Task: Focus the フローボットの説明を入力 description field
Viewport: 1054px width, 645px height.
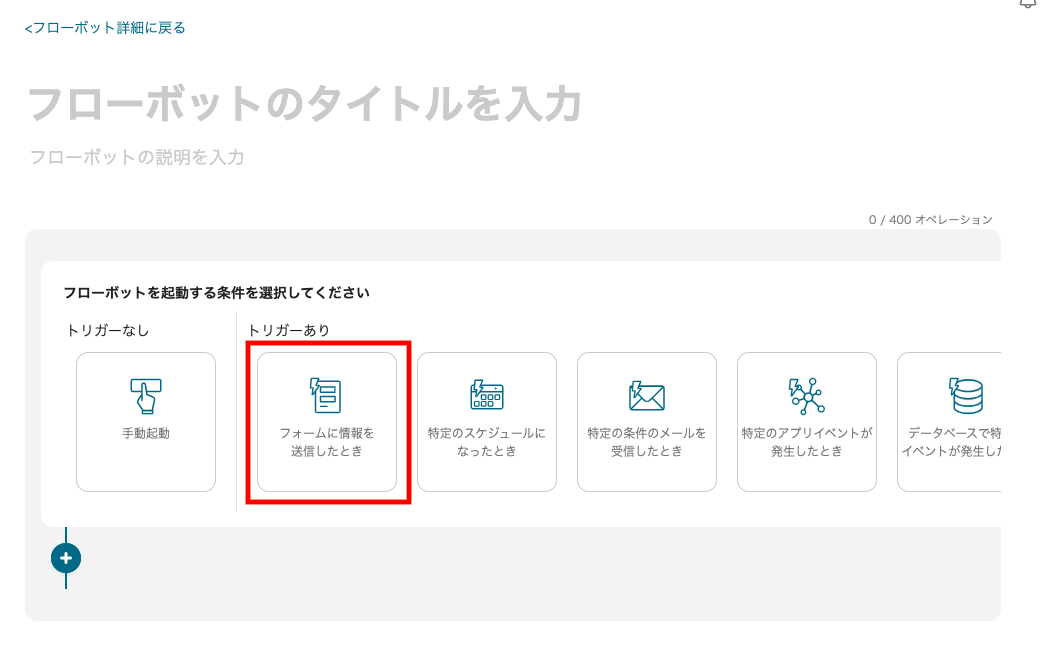Action: pos(137,157)
